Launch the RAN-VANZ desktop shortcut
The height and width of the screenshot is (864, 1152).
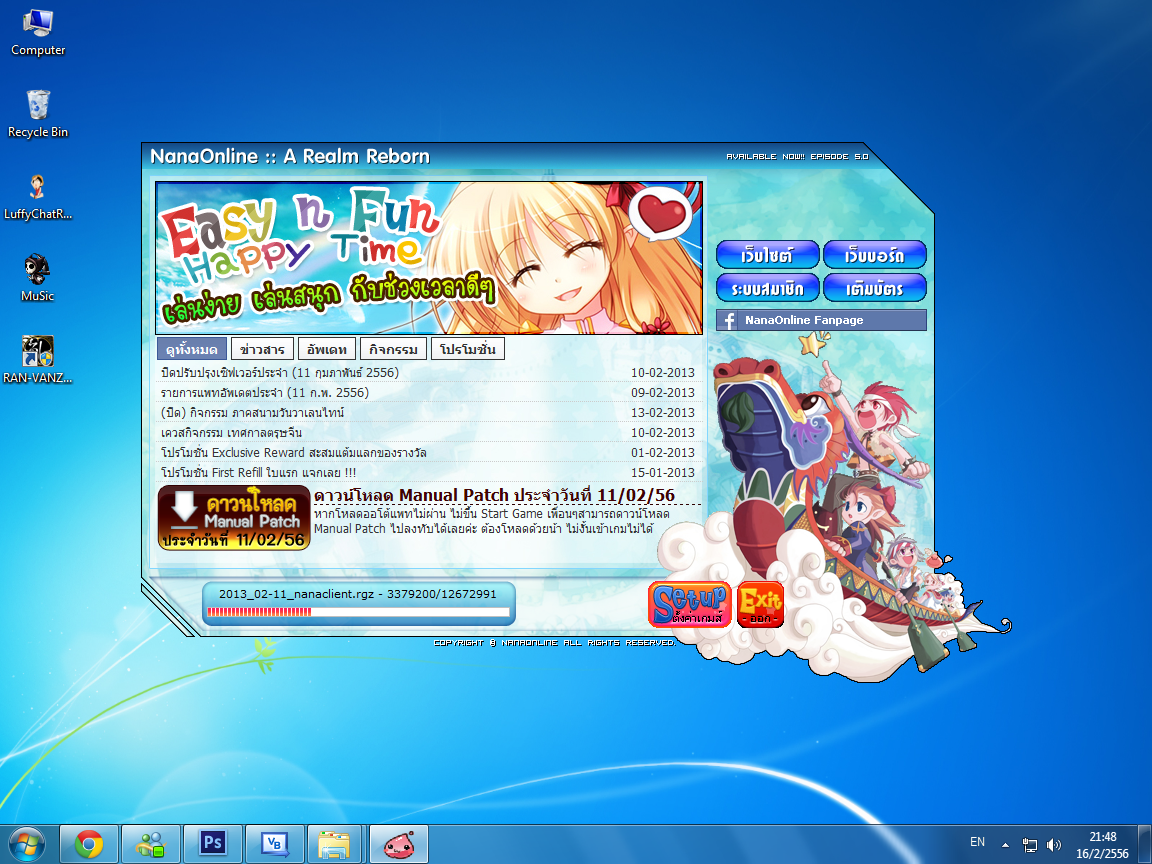37,360
